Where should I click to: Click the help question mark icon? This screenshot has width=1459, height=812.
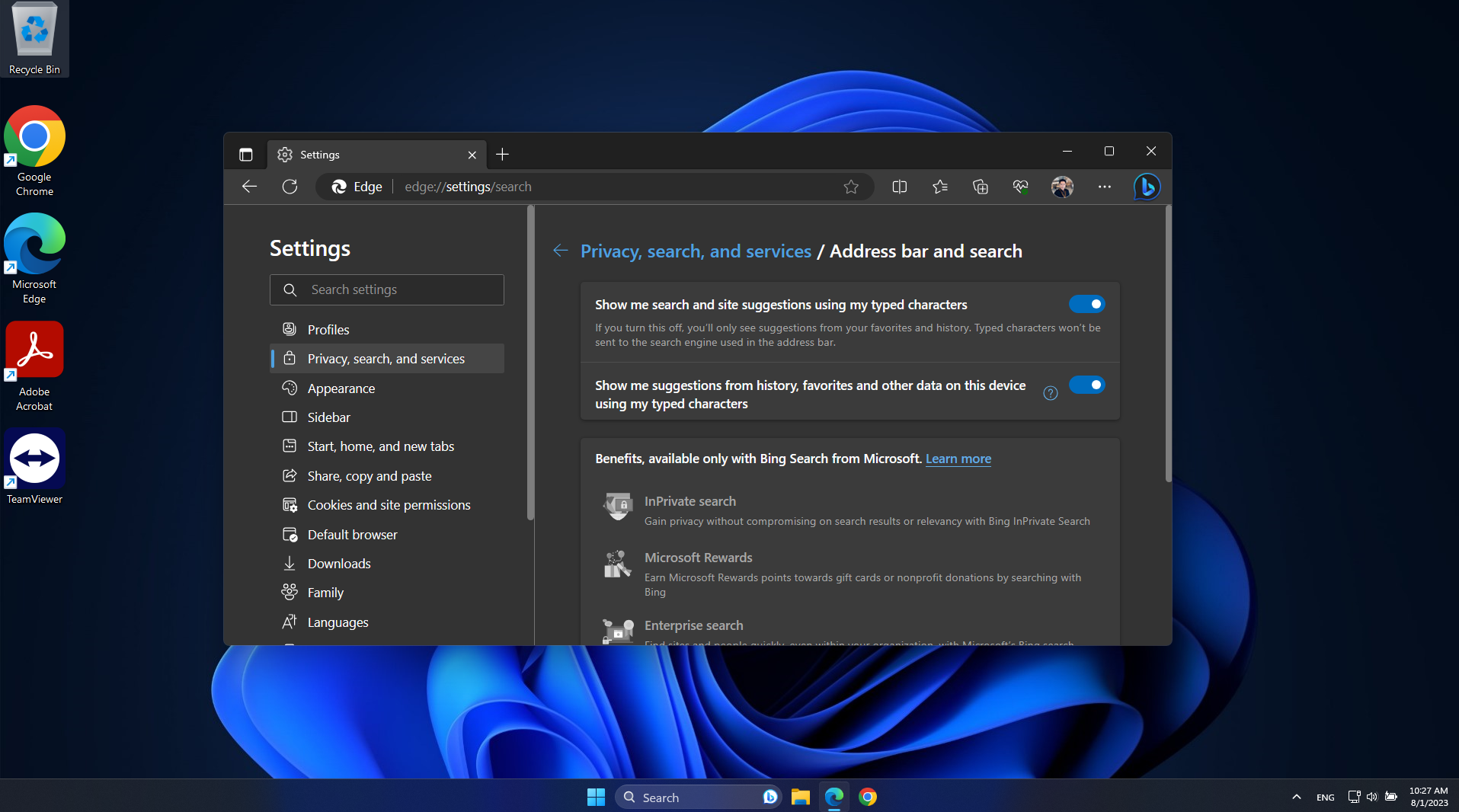coord(1050,393)
